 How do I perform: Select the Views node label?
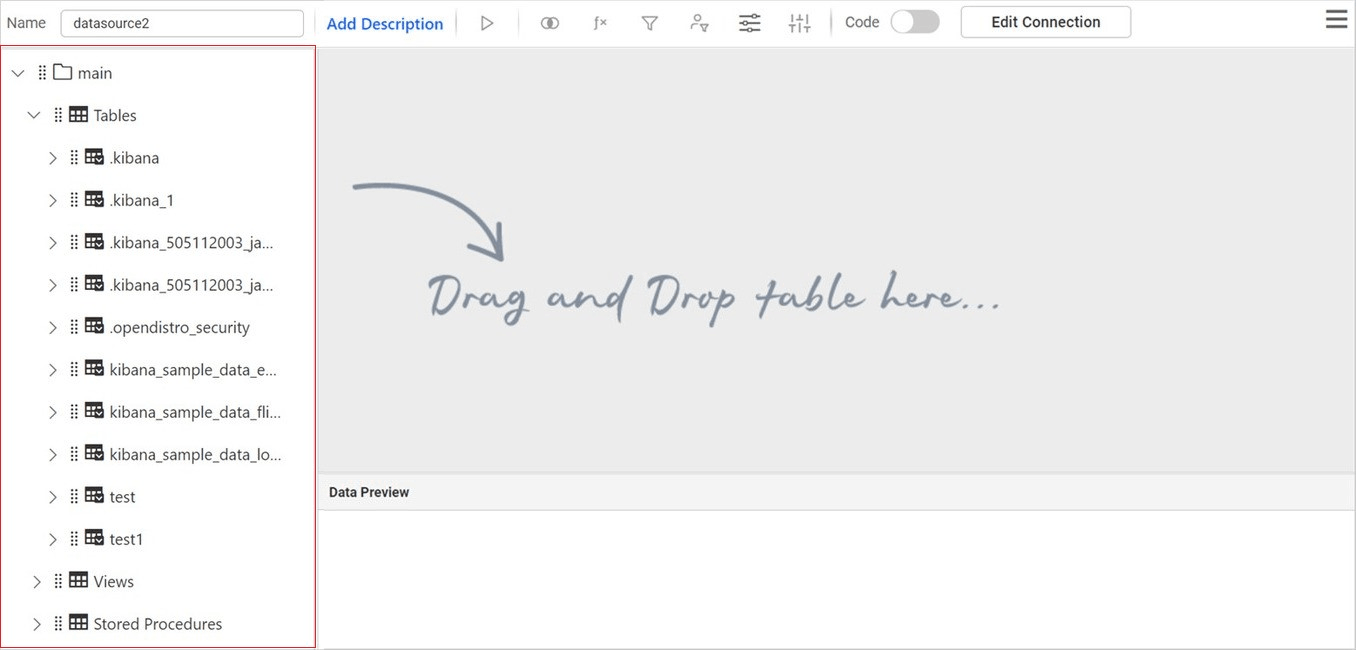(114, 581)
